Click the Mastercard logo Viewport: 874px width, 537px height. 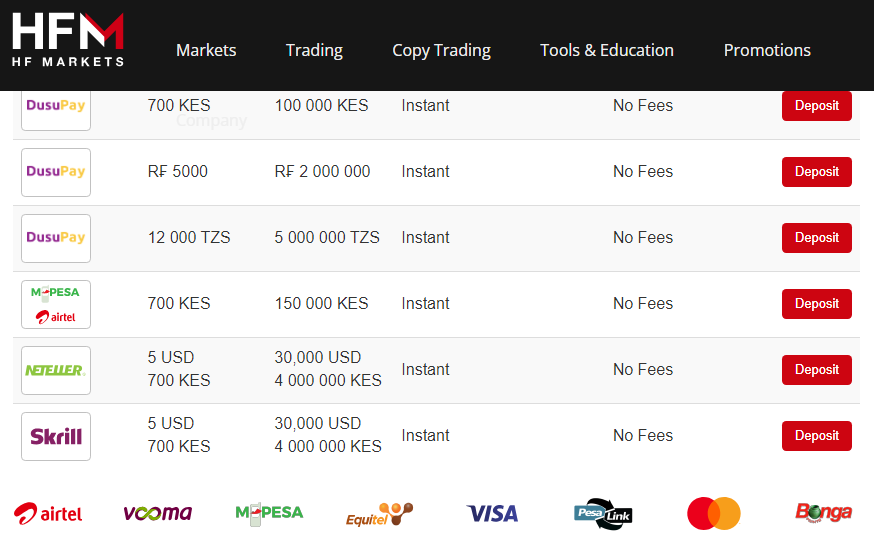click(714, 513)
